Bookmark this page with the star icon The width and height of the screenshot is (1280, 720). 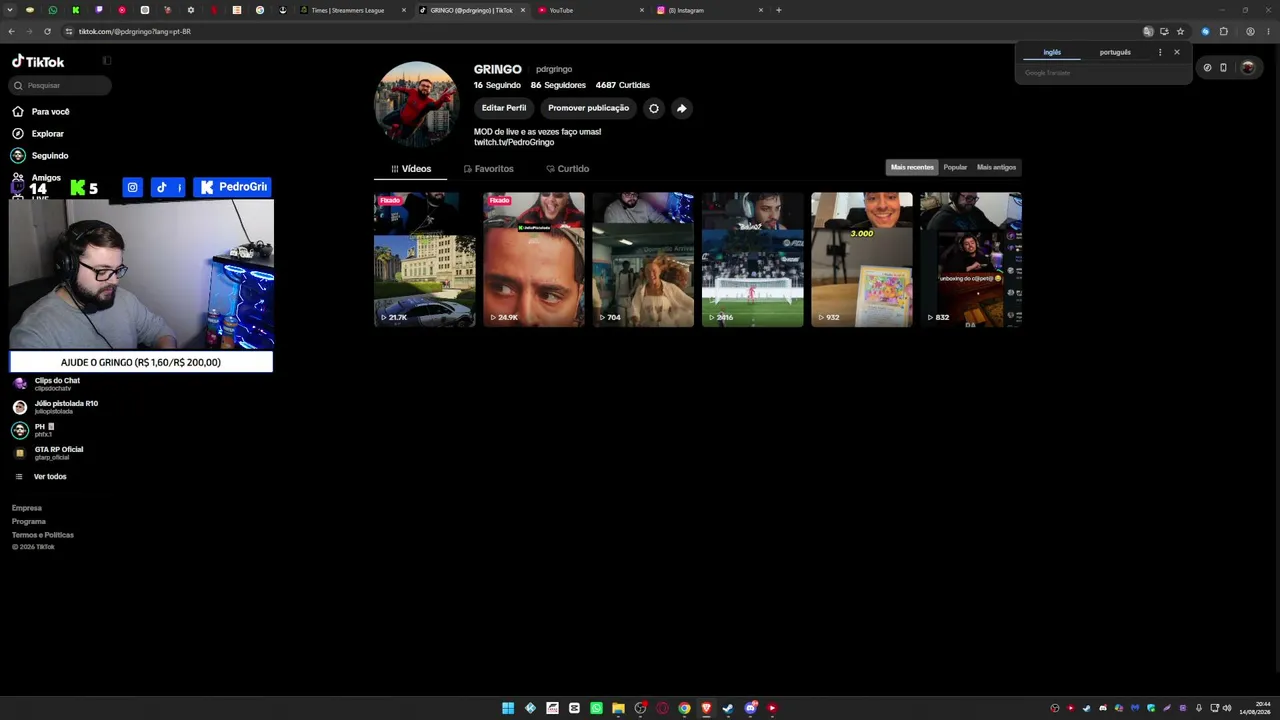point(1180,31)
